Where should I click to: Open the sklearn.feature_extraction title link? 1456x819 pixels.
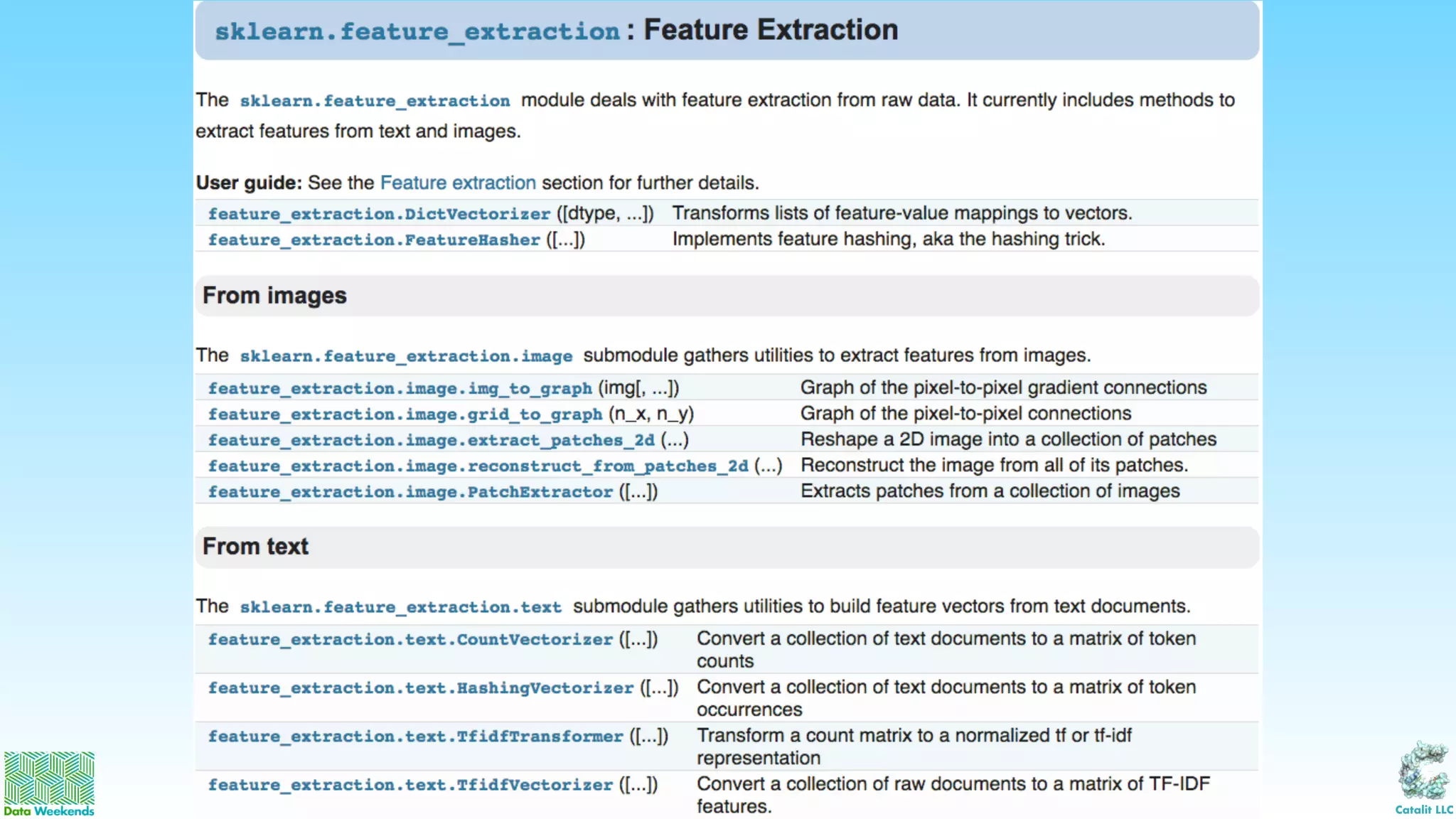417,31
